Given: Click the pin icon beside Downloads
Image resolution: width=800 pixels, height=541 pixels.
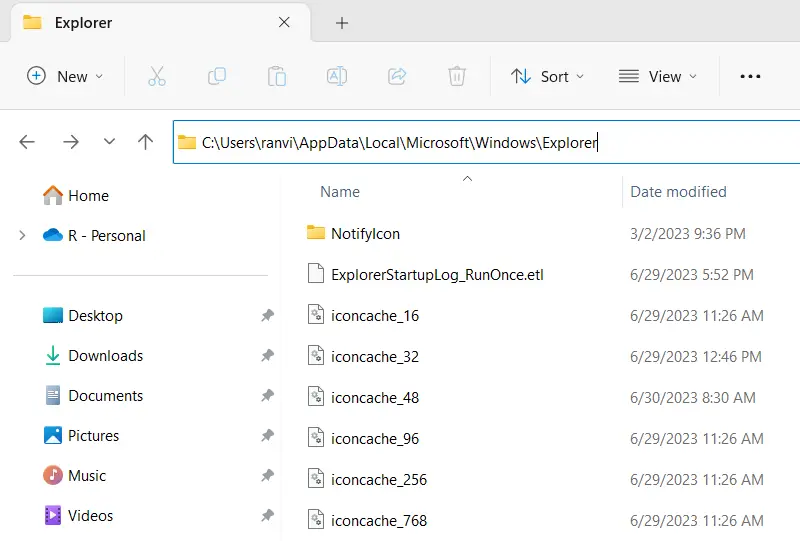Looking at the screenshot, I should [x=267, y=355].
